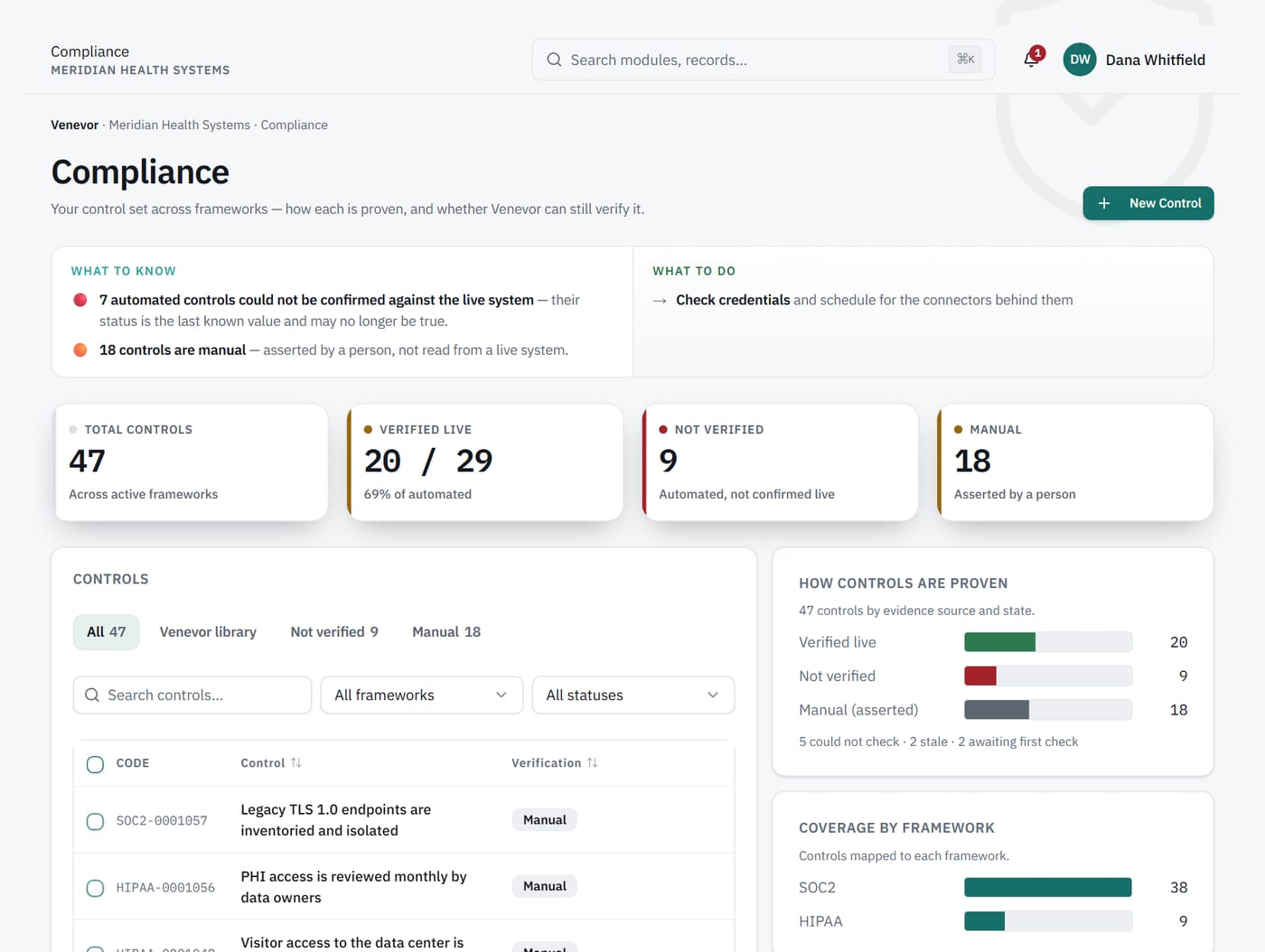Click the Not verified red progress bar

click(1048, 676)
